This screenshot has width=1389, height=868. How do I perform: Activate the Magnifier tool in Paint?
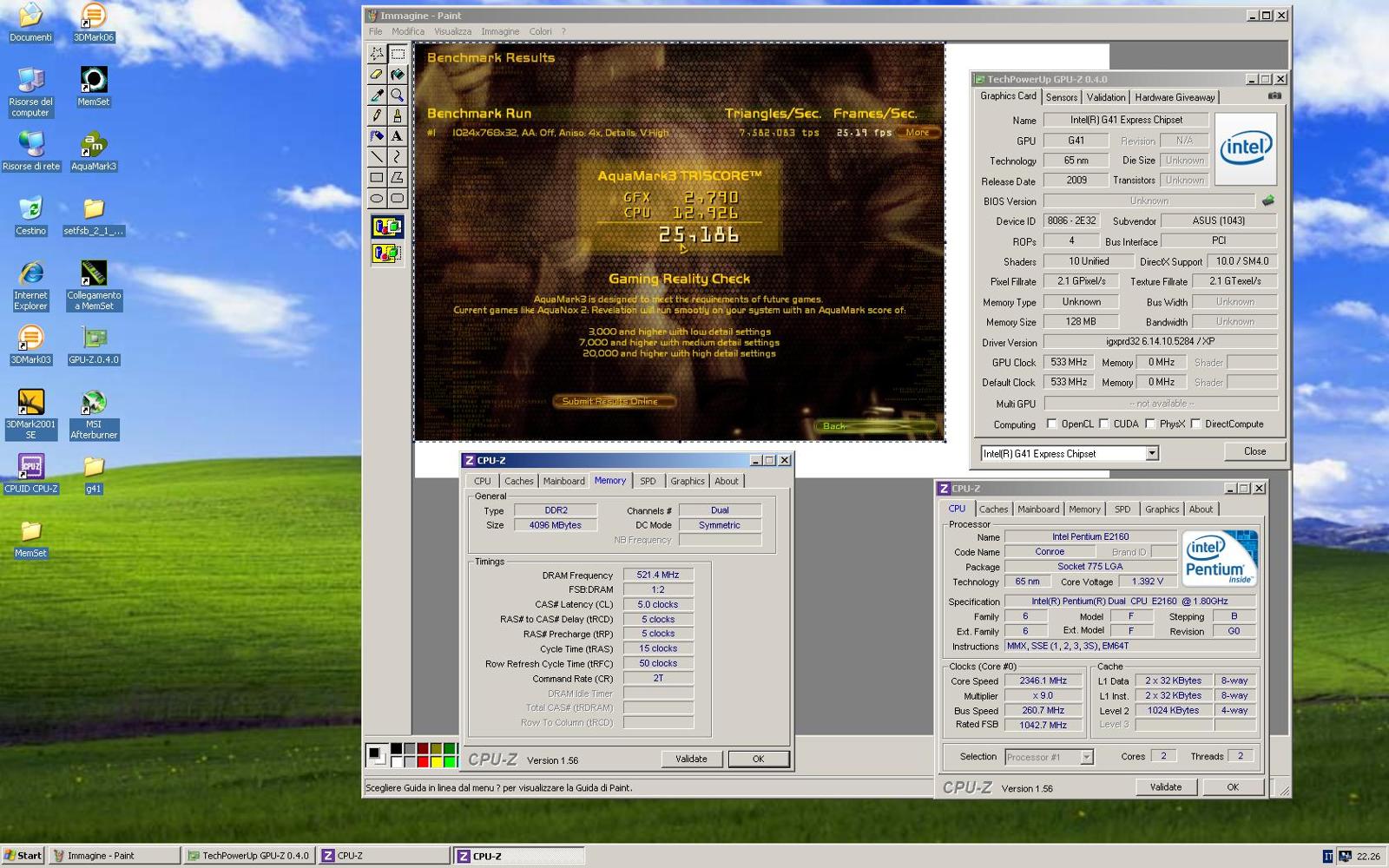pyautogui.click(x=398, y=95)
